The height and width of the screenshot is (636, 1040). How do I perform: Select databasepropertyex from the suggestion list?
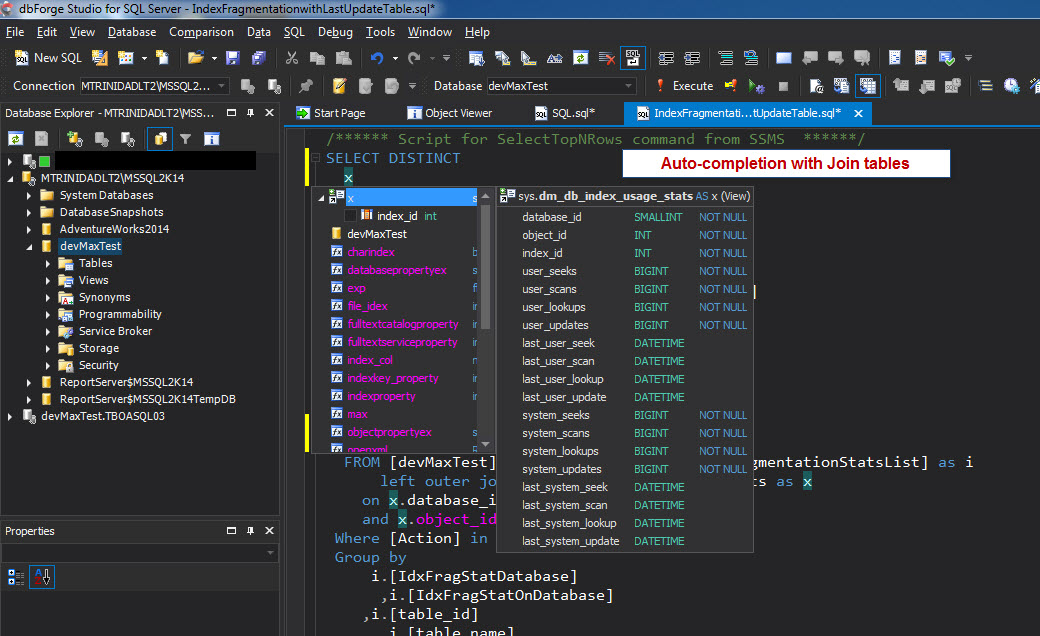tap(397, 270)
